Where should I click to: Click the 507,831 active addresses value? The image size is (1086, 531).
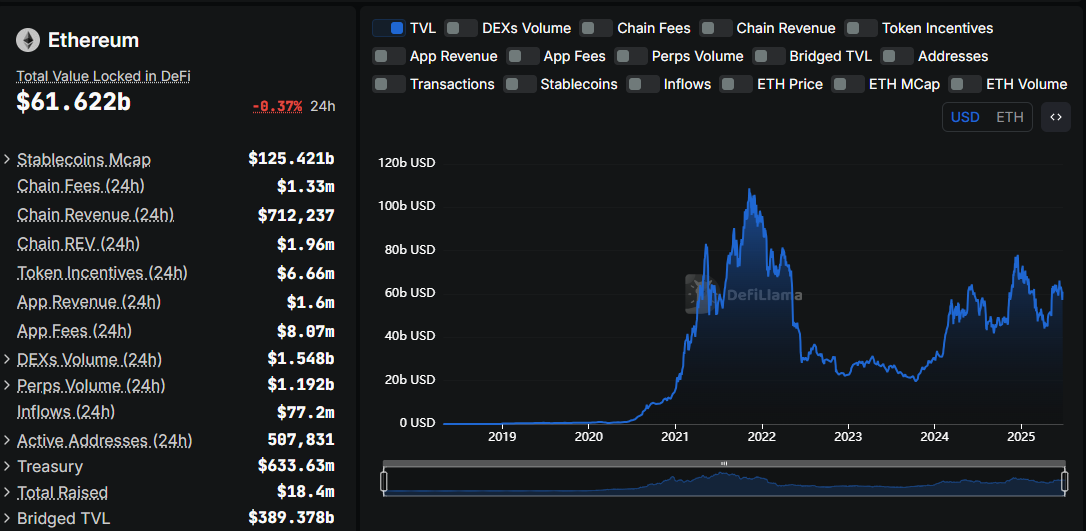(301, 440)
